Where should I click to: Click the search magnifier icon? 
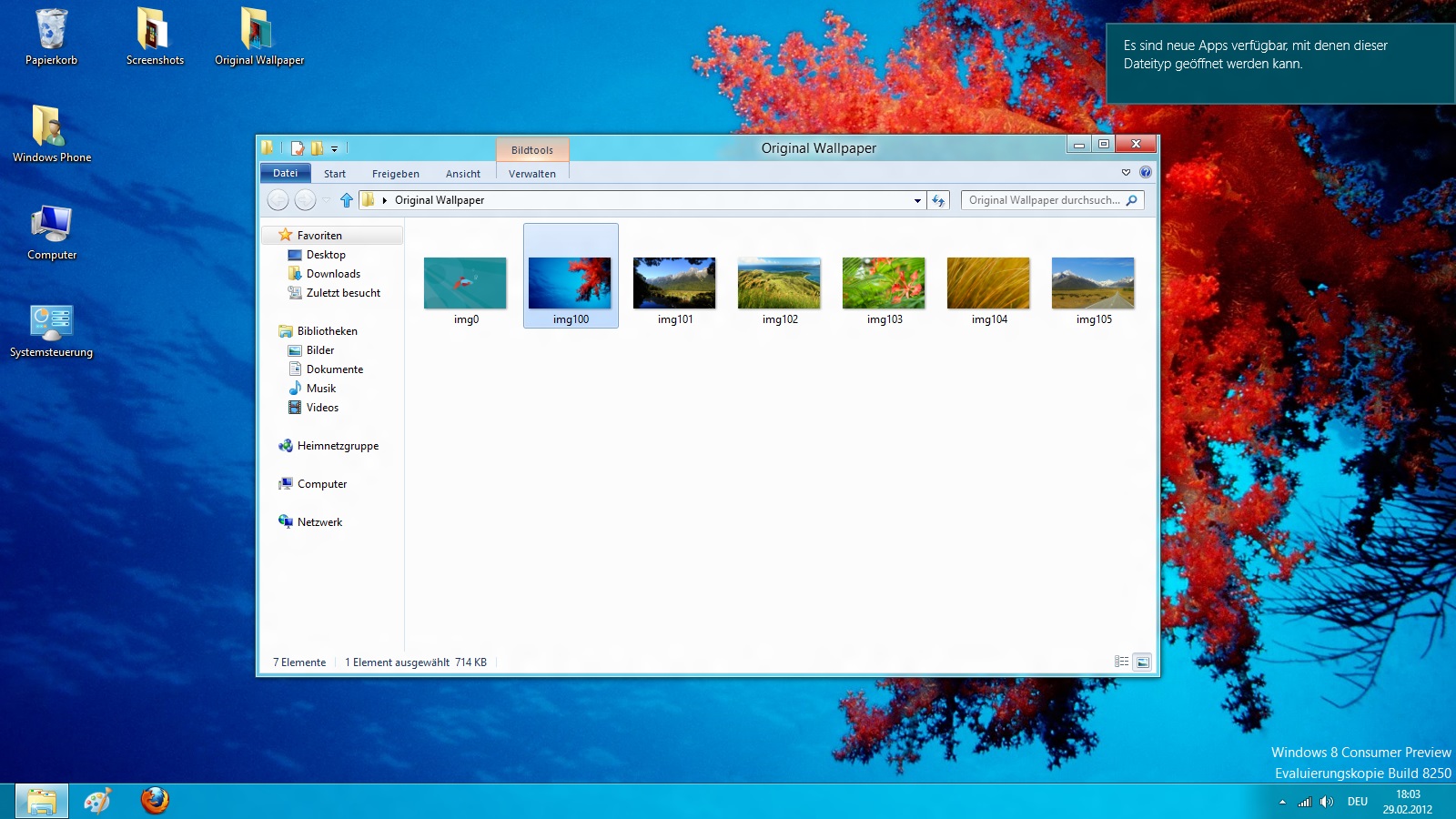click(x=1132, y=200)
